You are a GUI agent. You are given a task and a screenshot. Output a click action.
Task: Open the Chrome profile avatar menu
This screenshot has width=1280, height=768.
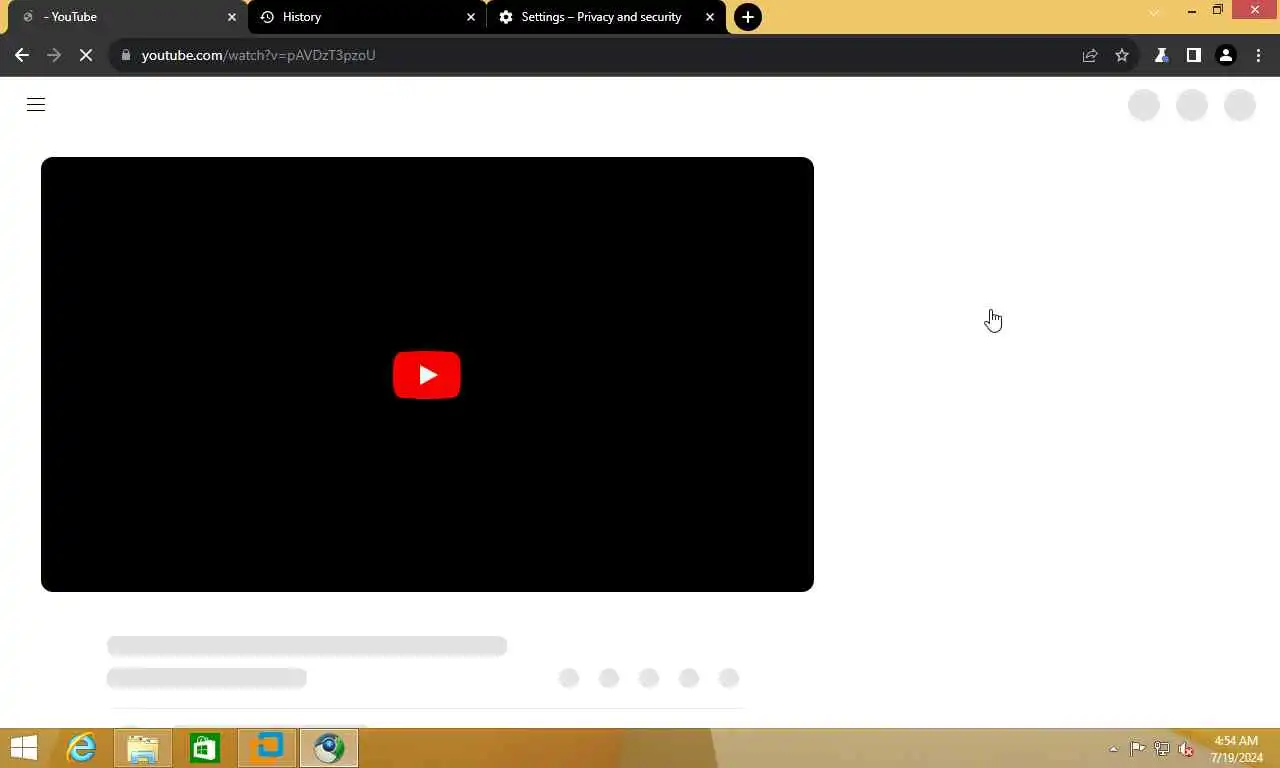pyautogui.click(x=1226, y=55)
